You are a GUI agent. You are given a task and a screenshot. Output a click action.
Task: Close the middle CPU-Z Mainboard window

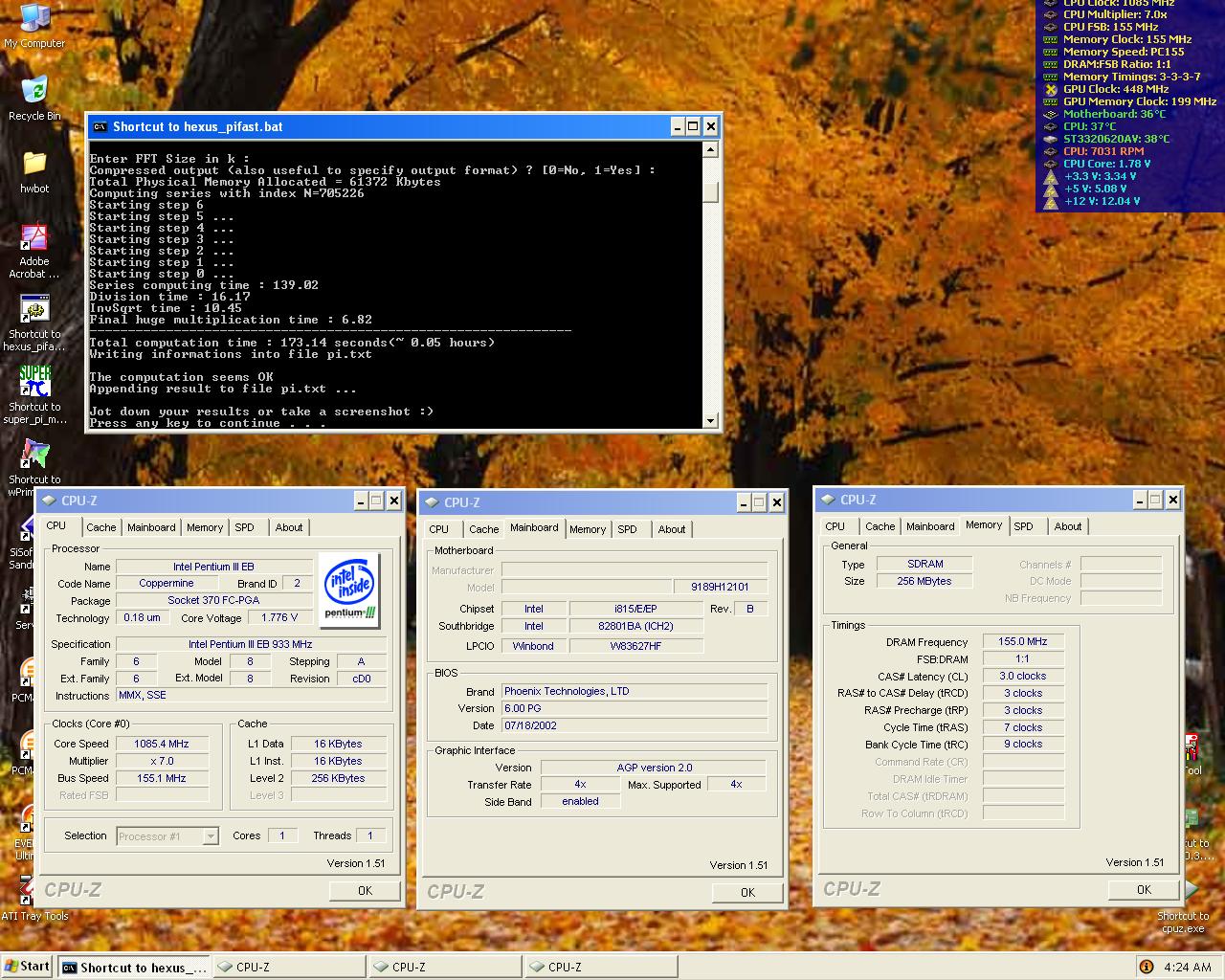click(x=777, y=502)
